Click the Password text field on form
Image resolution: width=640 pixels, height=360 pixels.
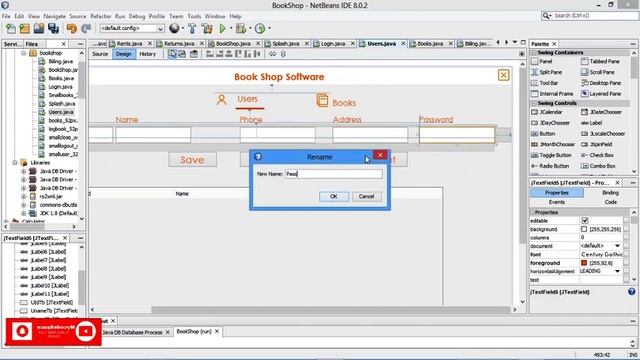point(457,135)
